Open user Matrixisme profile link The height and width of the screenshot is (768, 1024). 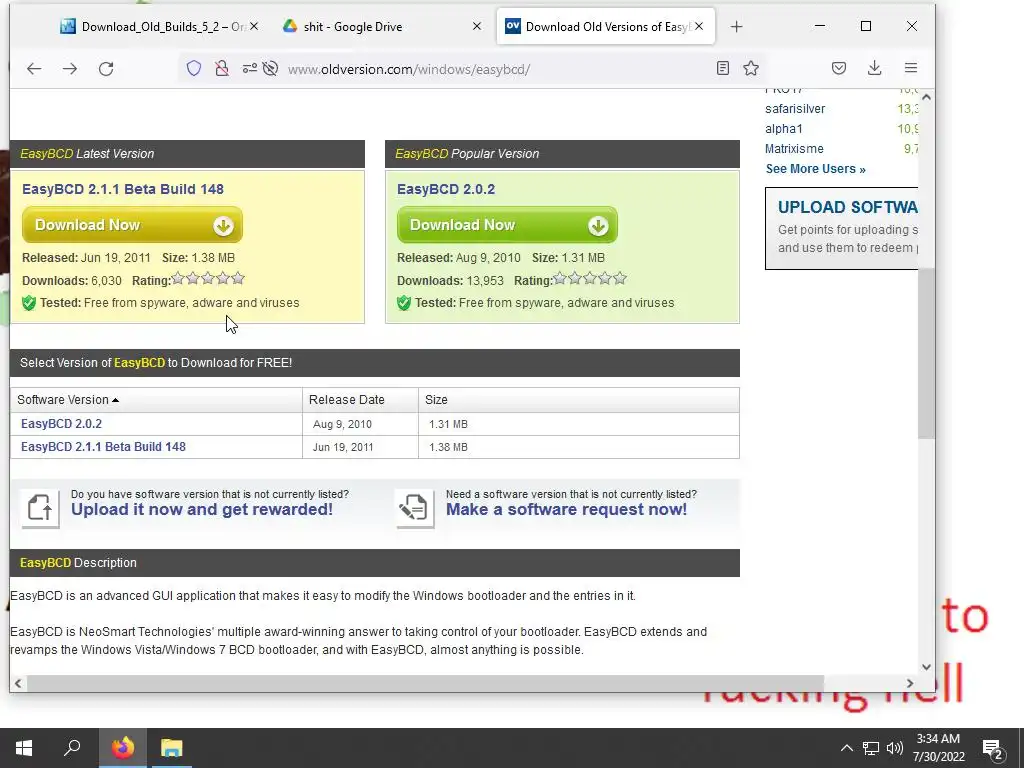pos(794,149)
